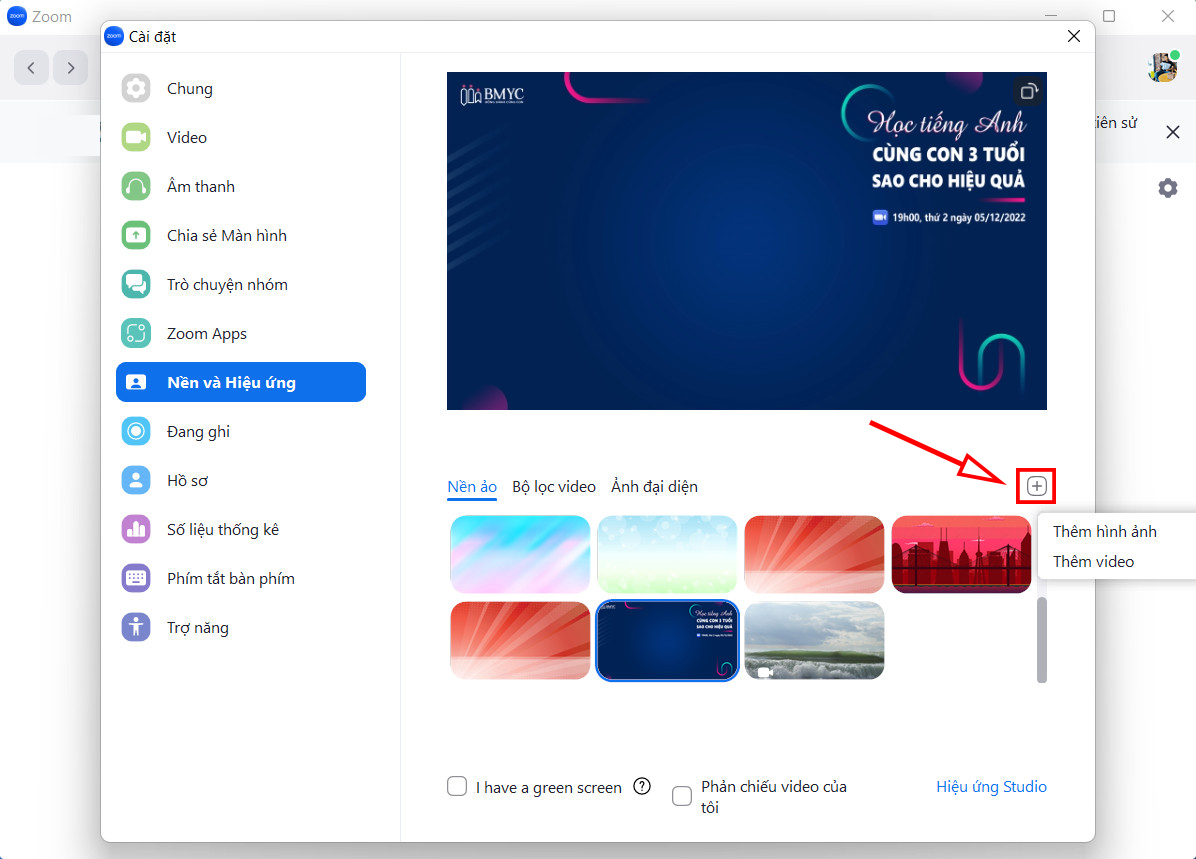This screenshot has width=1196, height=859.
Task: Open the Trò chuyện nhóm chat icon
Action: [x=136, y=285]
